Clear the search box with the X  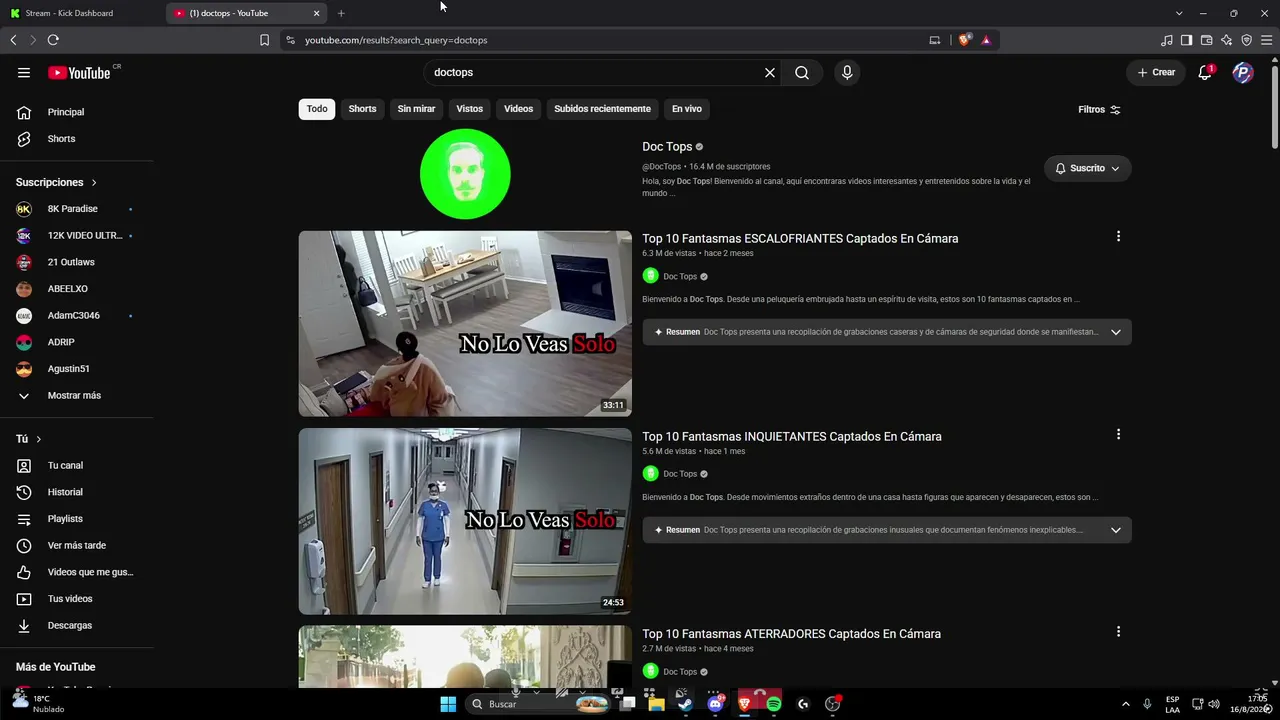[770, 72]
